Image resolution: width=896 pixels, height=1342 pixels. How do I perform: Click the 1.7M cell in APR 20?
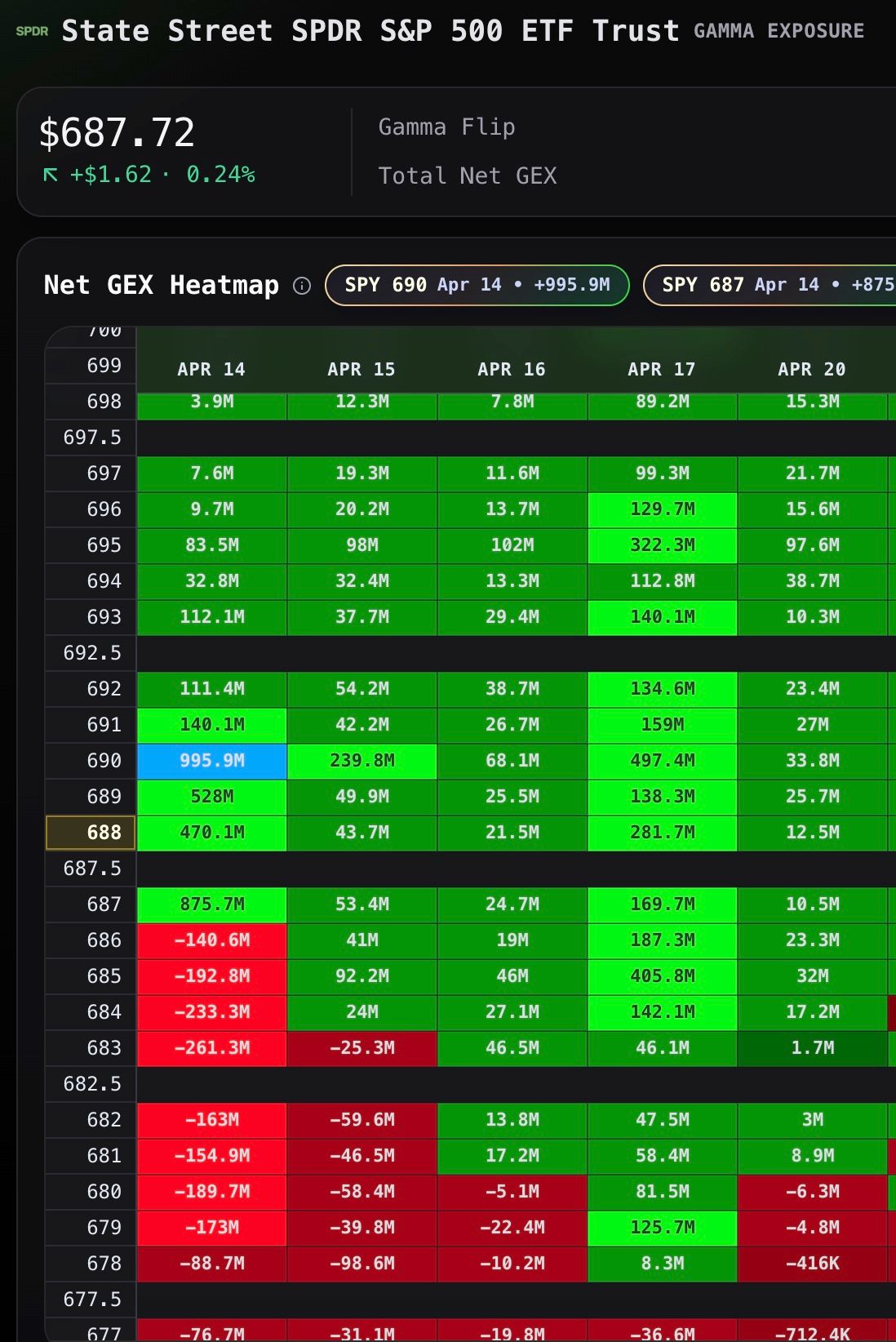click(813, 1048)
